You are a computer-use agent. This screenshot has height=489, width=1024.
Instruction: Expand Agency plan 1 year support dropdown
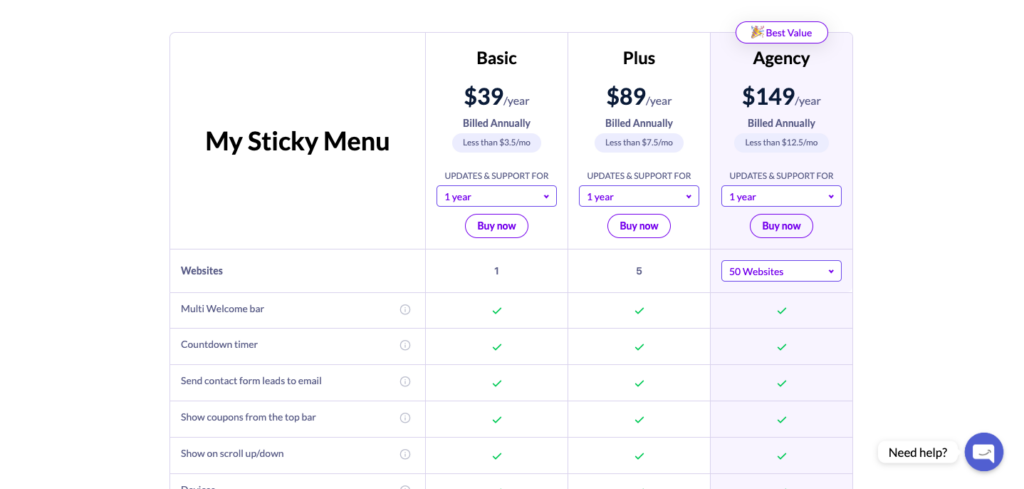781,197
